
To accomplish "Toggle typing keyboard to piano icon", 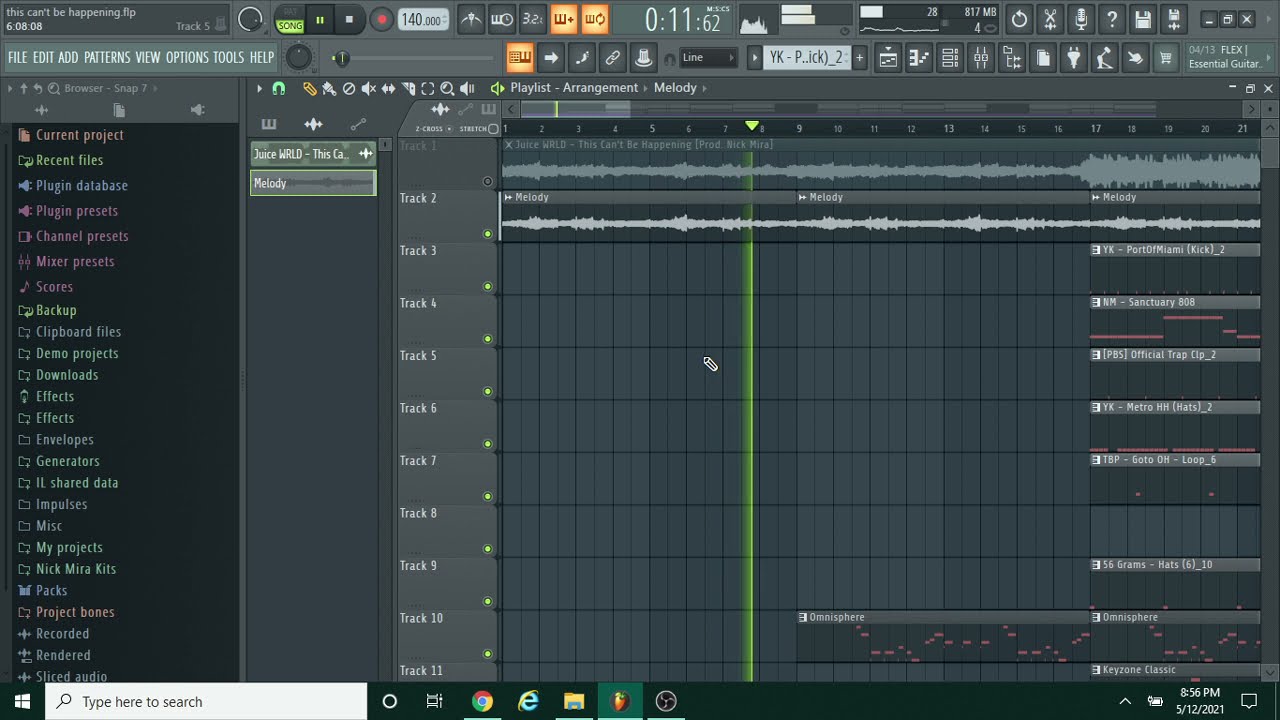I will tap(520, 58).
